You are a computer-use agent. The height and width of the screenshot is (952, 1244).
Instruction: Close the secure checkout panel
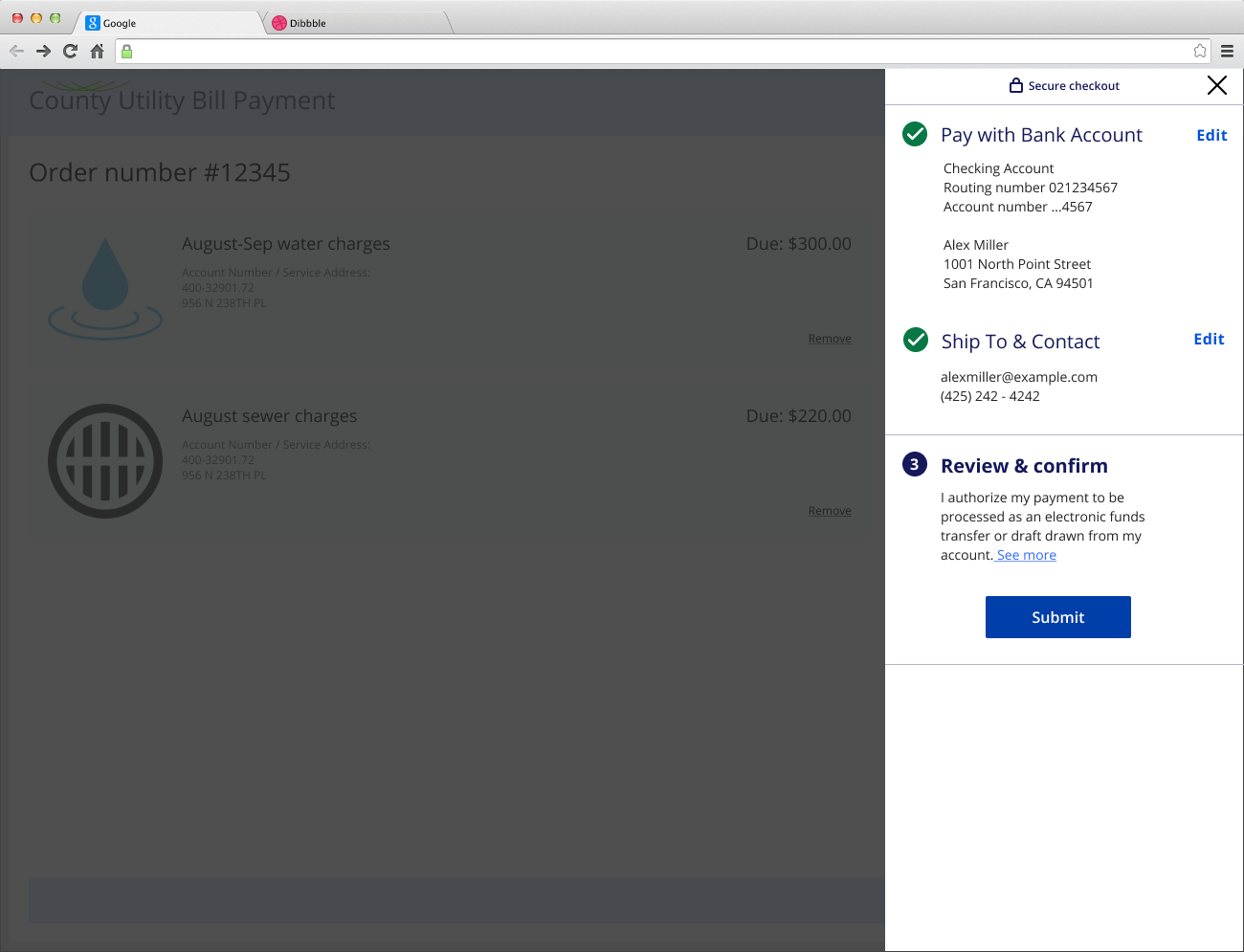click(x=1217, y=85)
